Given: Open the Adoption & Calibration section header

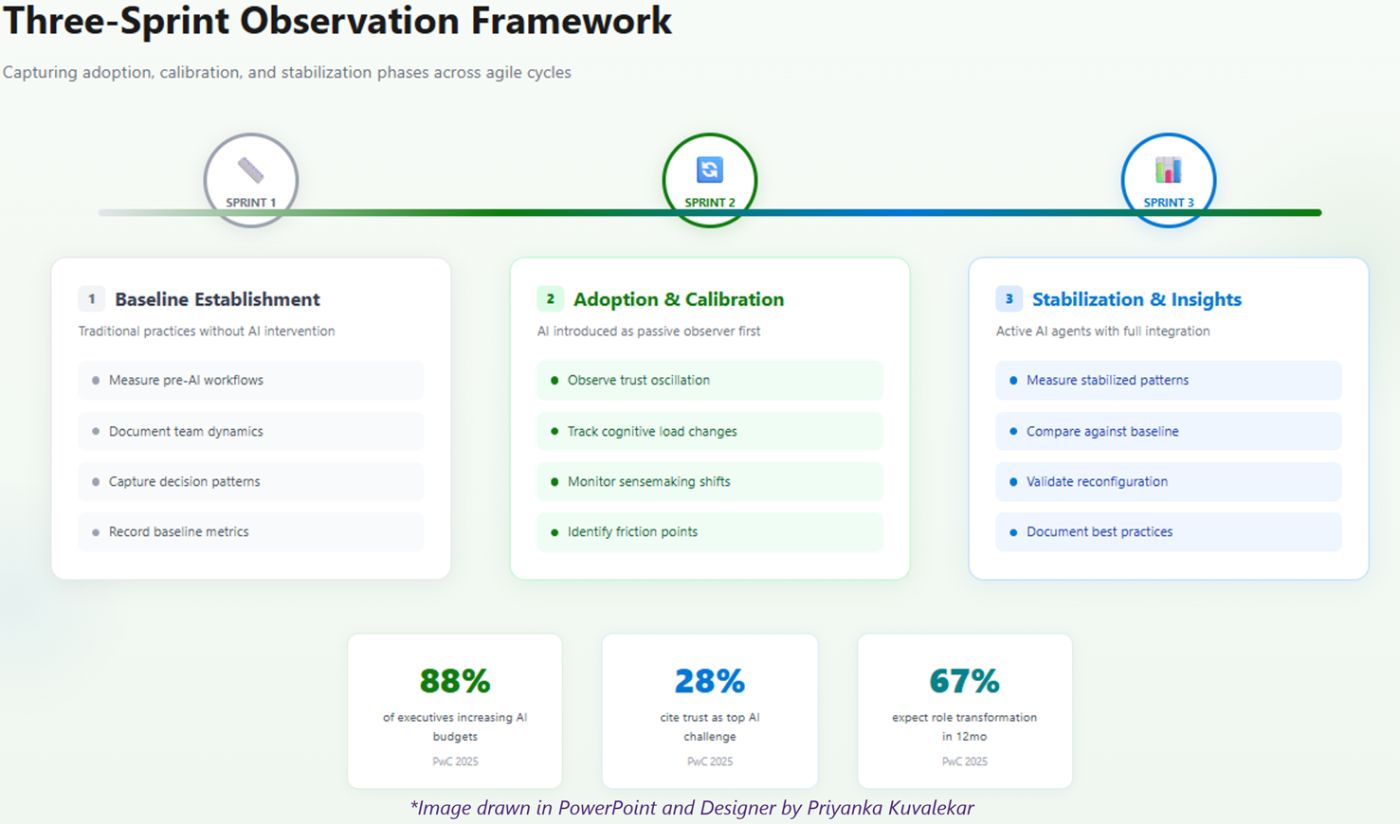Looking at the screenshot, I should 678,298.
